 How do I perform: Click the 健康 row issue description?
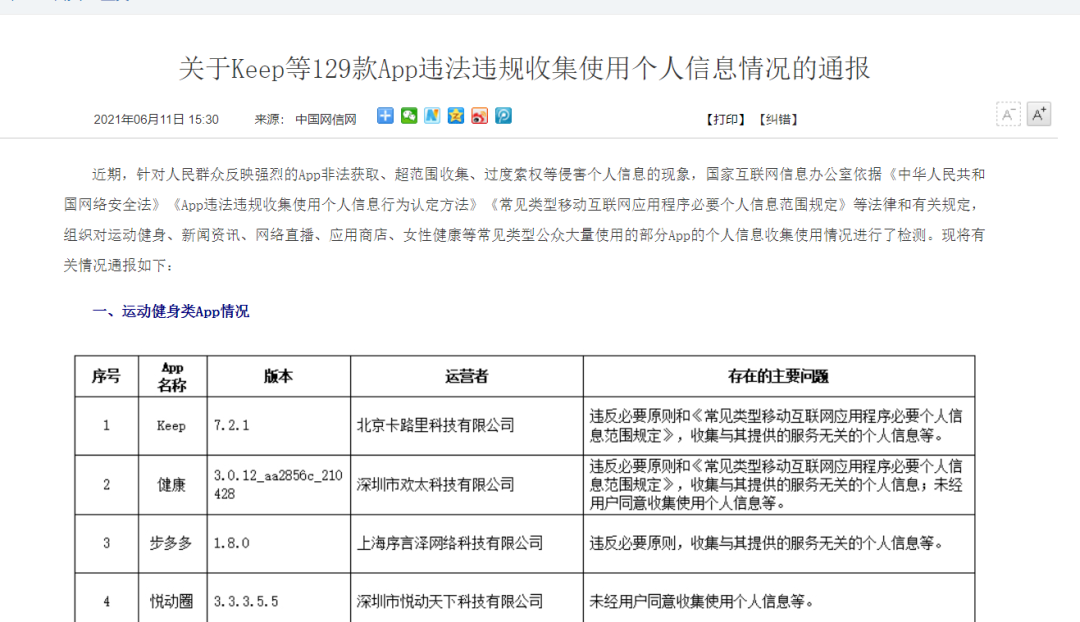coord(776,485)
